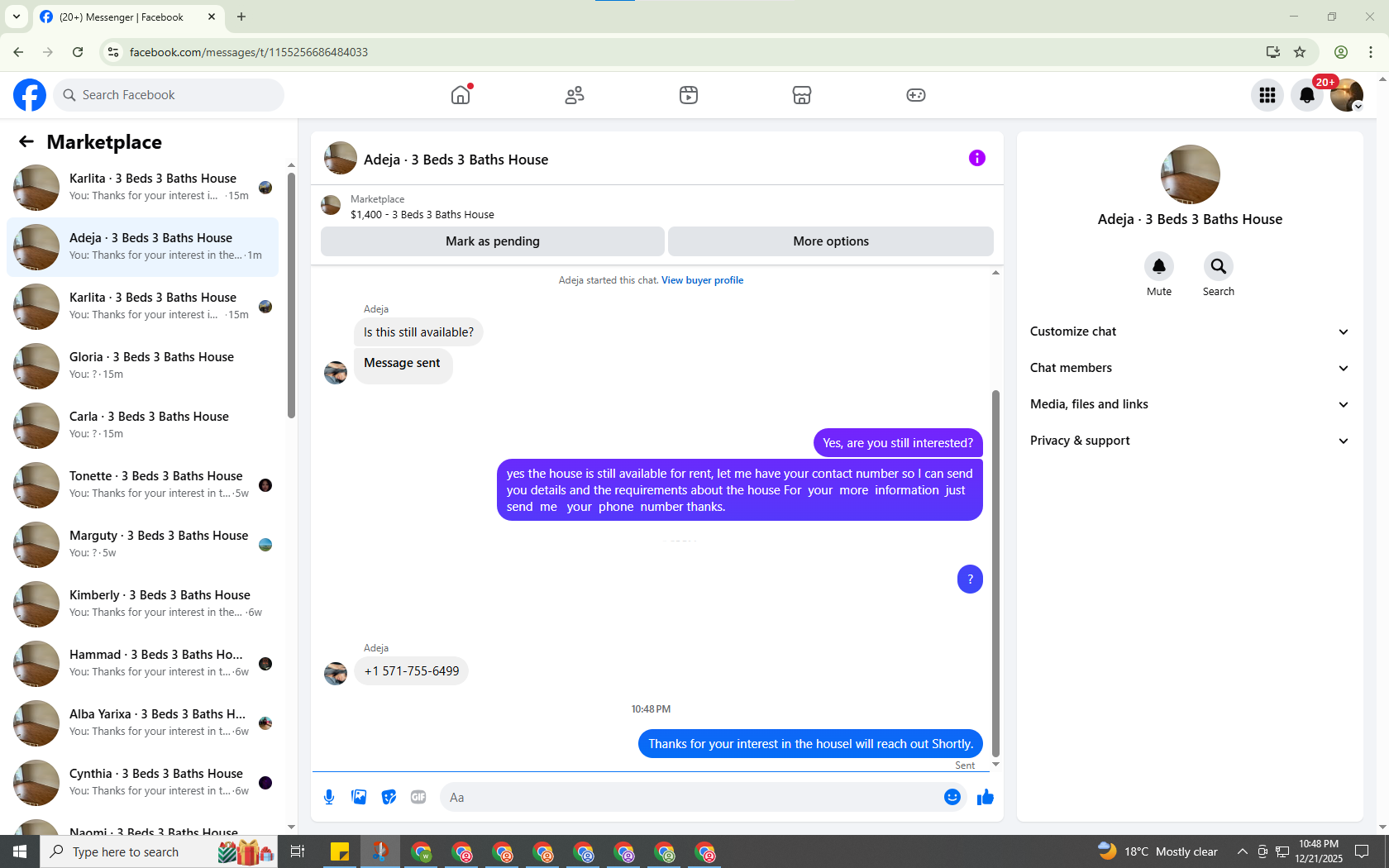Image resolution: width=1389 pixels, height=868 pixels.
Task: Open Facebook Home feed icon
Action: pos(461,95)
